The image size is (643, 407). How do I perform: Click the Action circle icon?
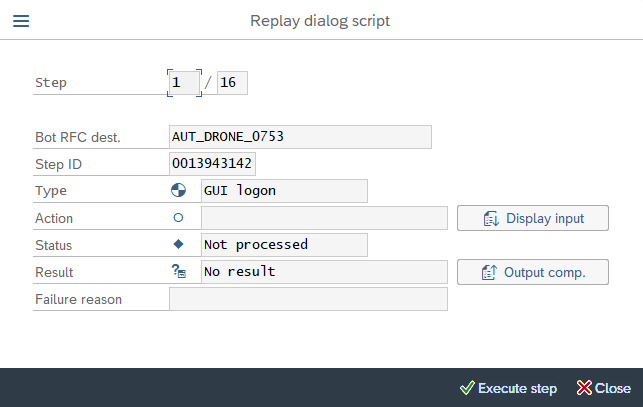178,217
